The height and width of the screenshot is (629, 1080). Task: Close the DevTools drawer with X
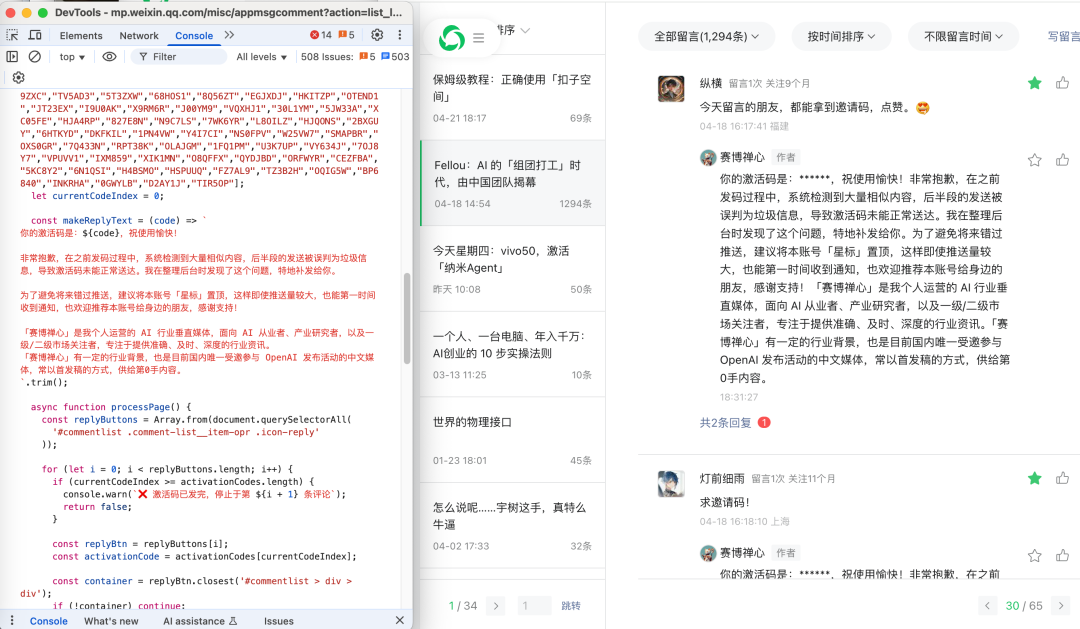click(399, 620)
